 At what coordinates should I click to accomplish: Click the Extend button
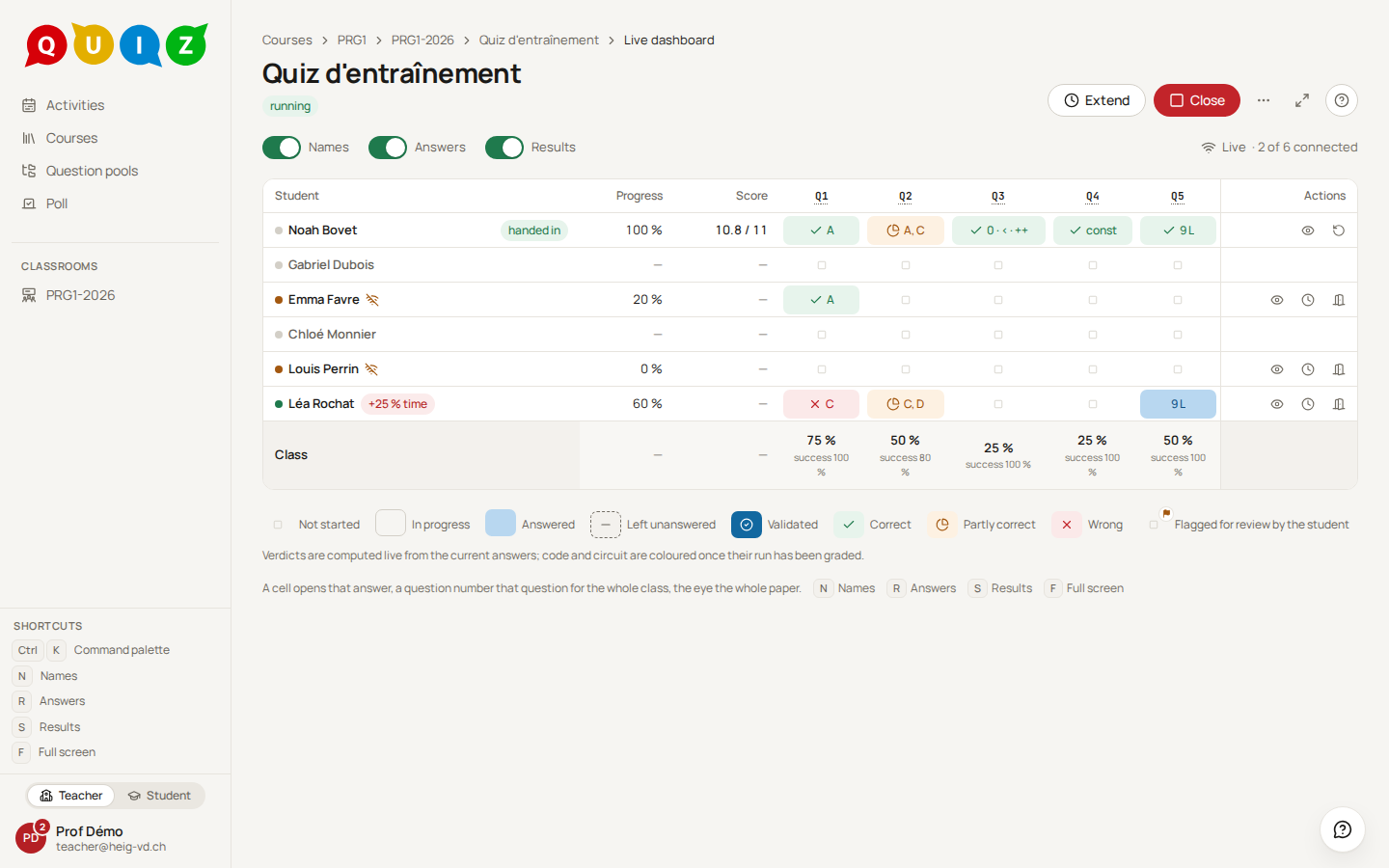click(1097, 100)
